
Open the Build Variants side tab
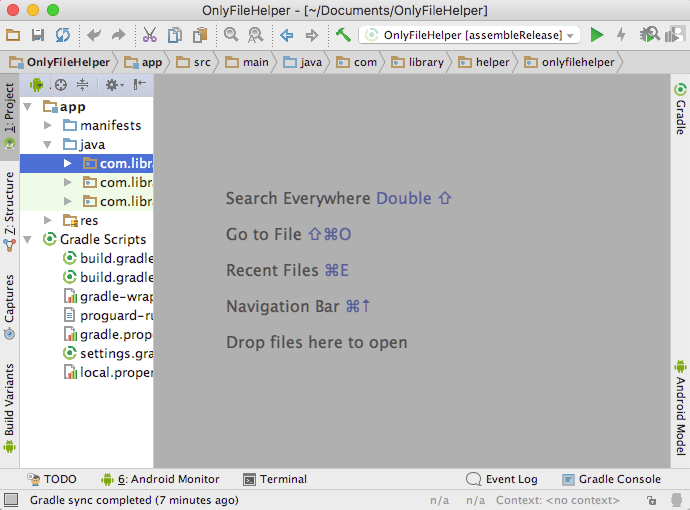(x=9, y=408)
